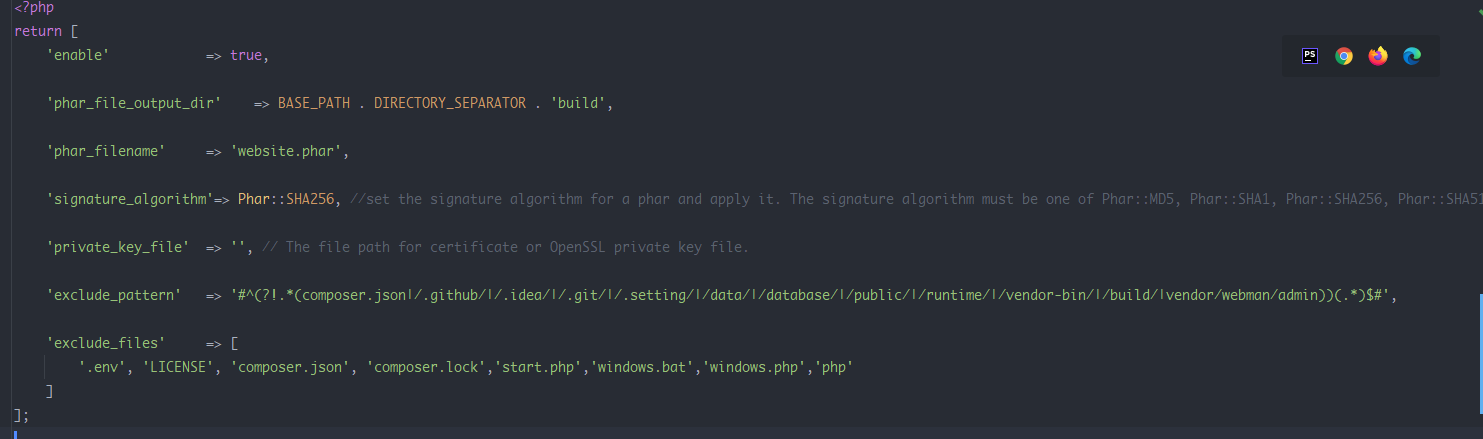Open file in Microsoft Edge browser
Viewport: 1483px width, 439px height.
1412,56
